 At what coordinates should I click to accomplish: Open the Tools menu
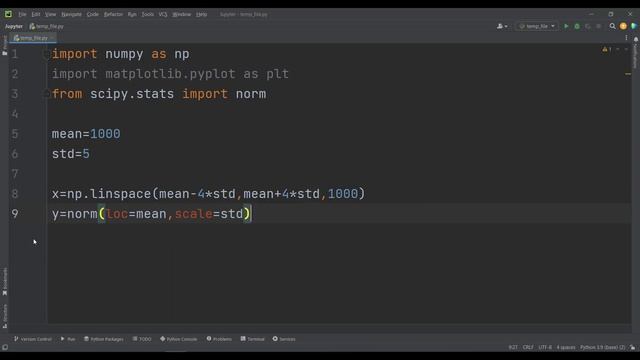[147, 14]
